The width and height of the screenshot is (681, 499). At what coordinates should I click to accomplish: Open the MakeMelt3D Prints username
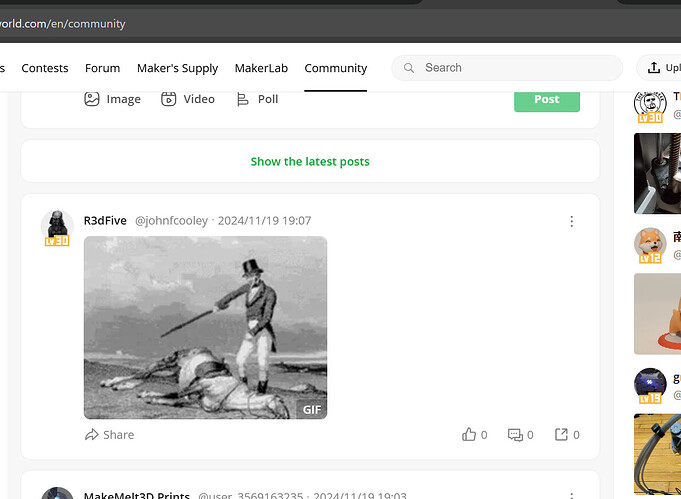click(137, 495)
